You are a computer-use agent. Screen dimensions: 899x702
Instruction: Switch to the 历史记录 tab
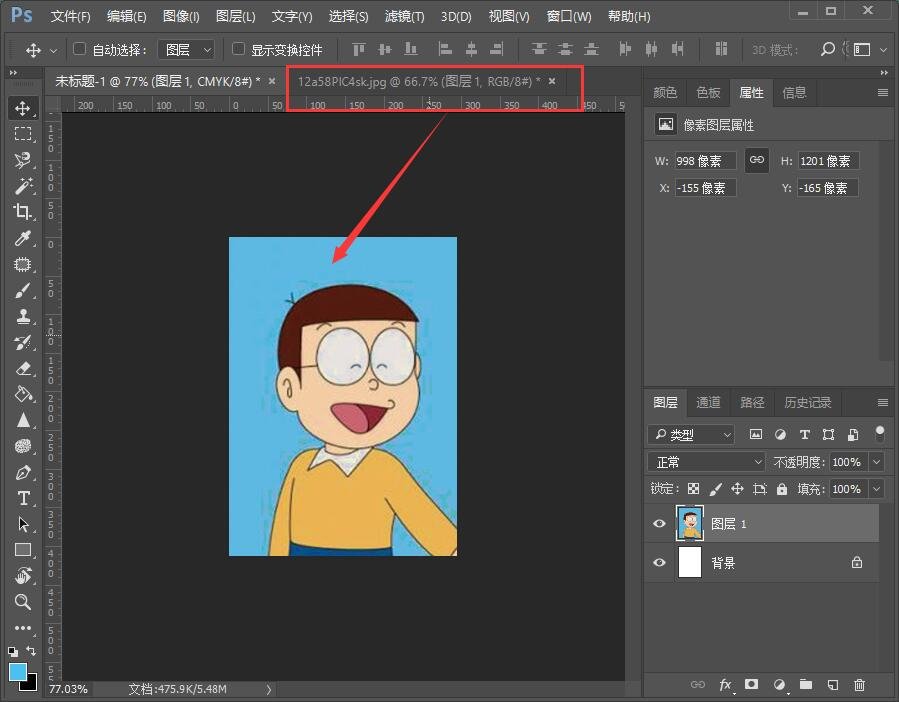click(x=807, y=402)
